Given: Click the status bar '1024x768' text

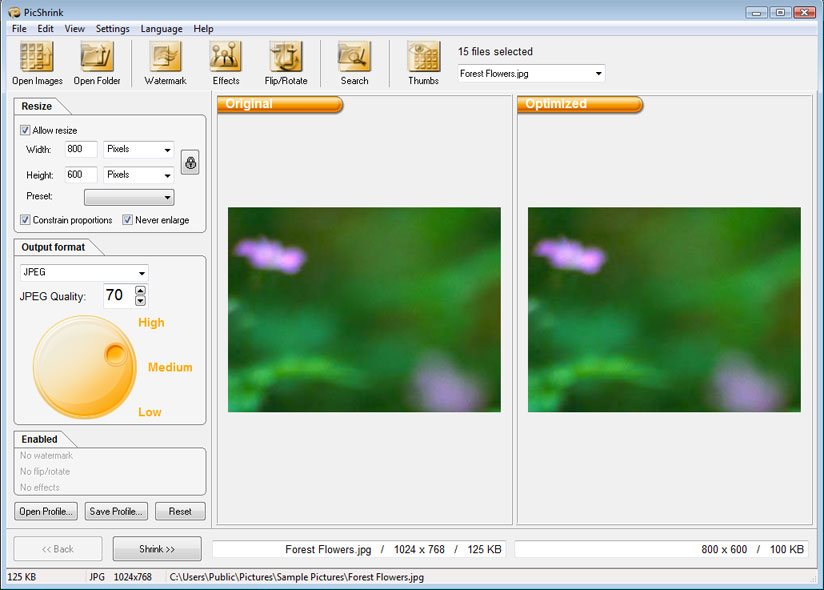Looking at the screenshot, I should coord(132,577).
